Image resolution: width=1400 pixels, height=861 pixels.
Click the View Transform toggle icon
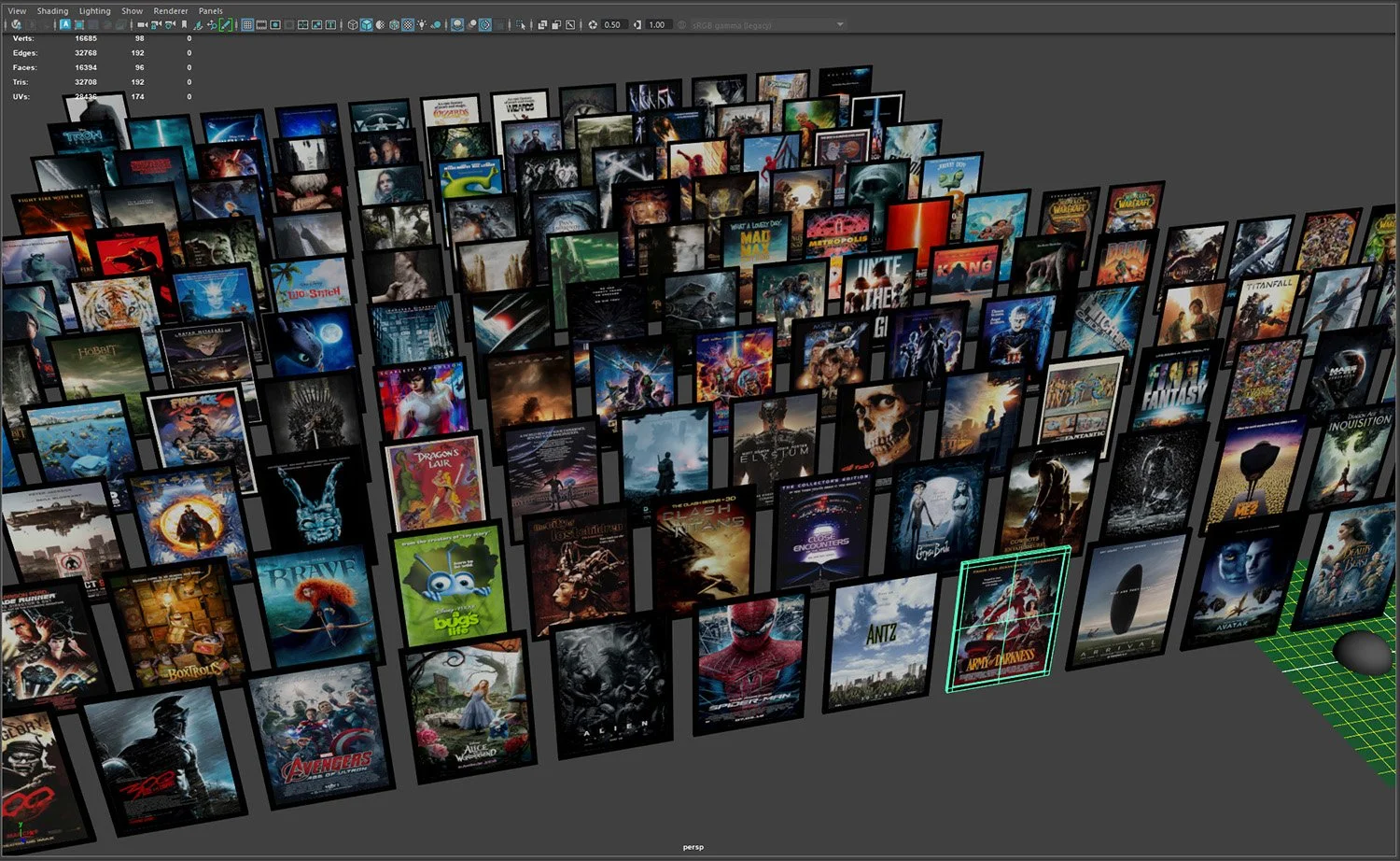(682, 24)
